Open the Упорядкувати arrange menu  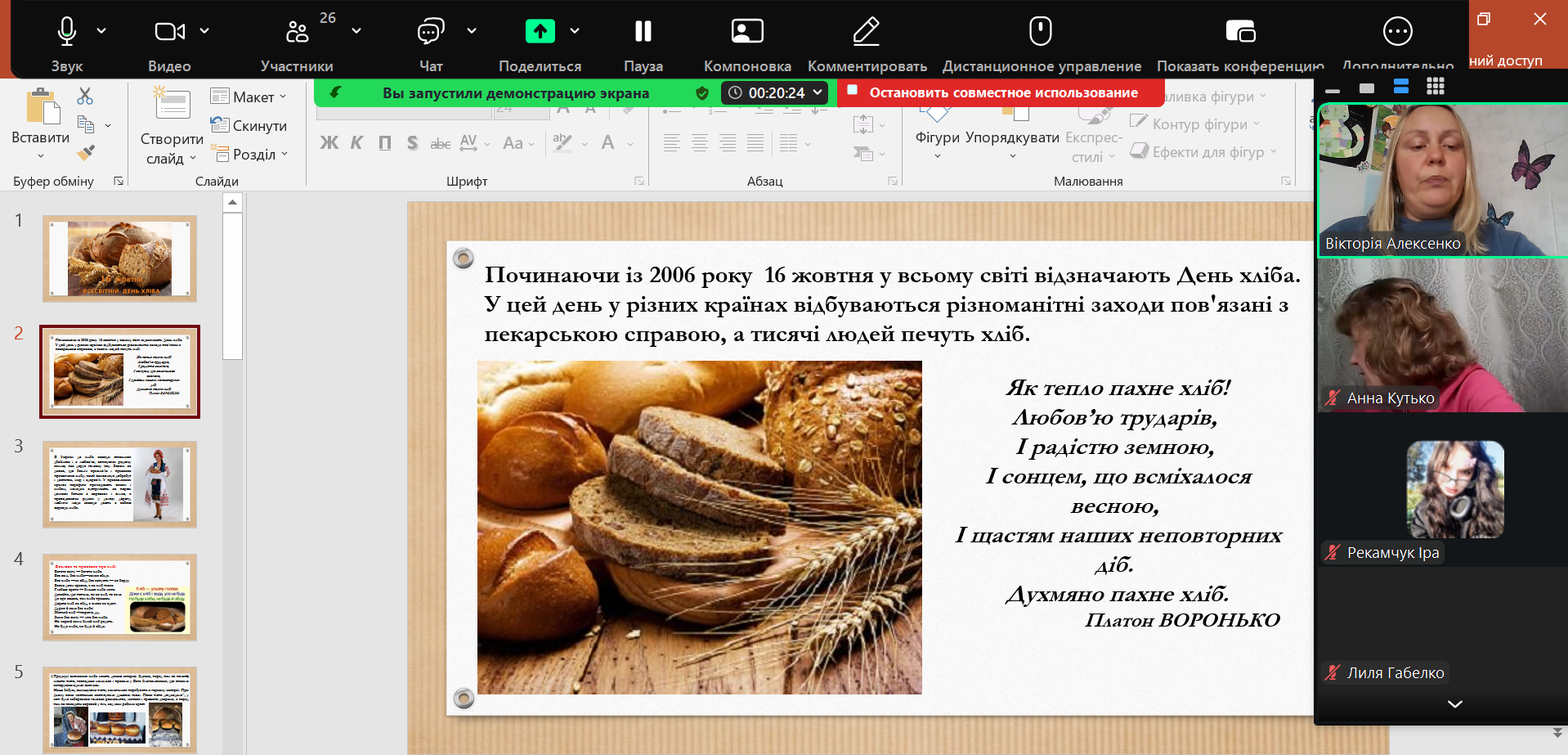coord(1012,137)
